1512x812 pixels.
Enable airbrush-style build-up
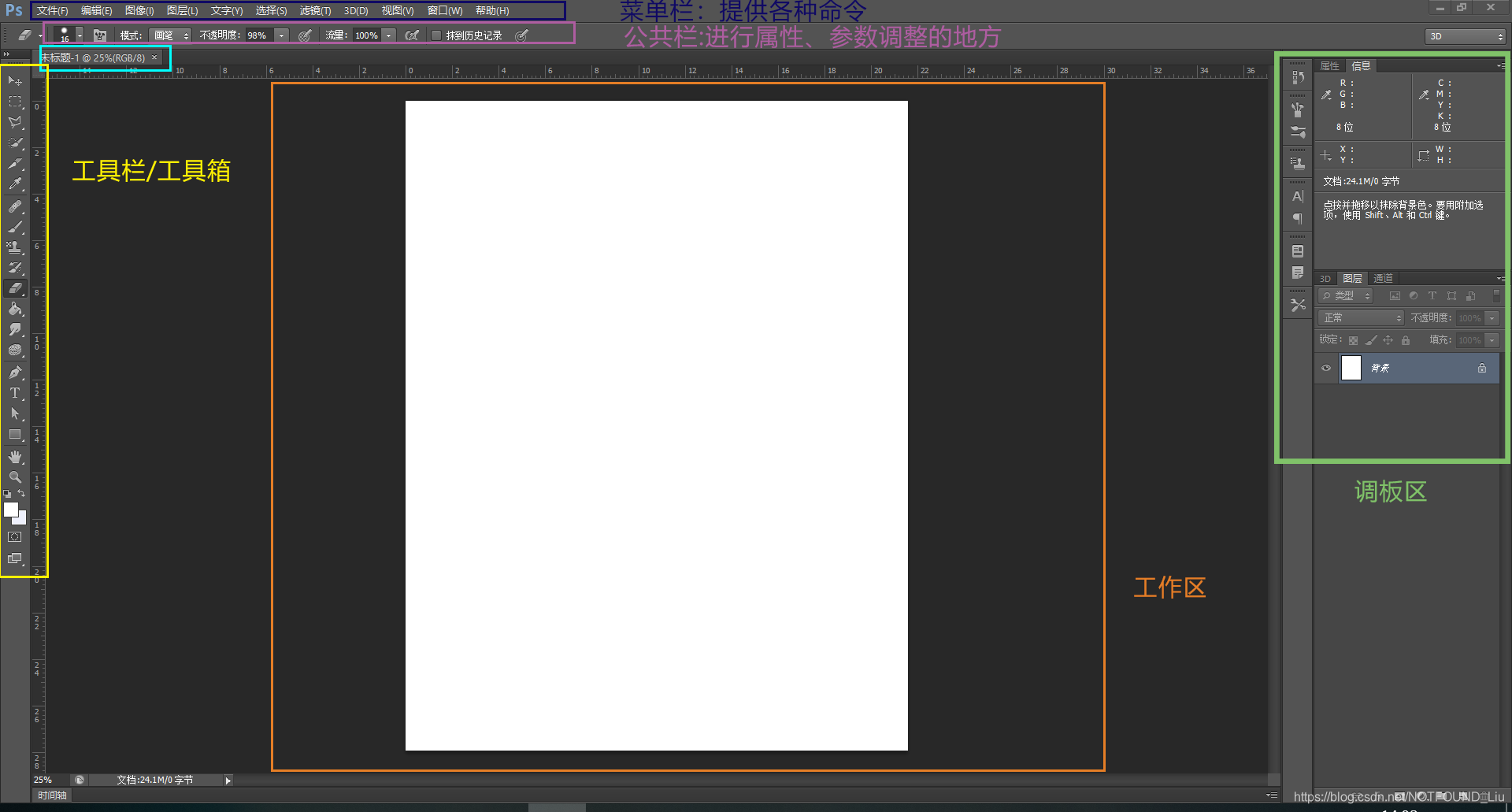coord(412,35)
